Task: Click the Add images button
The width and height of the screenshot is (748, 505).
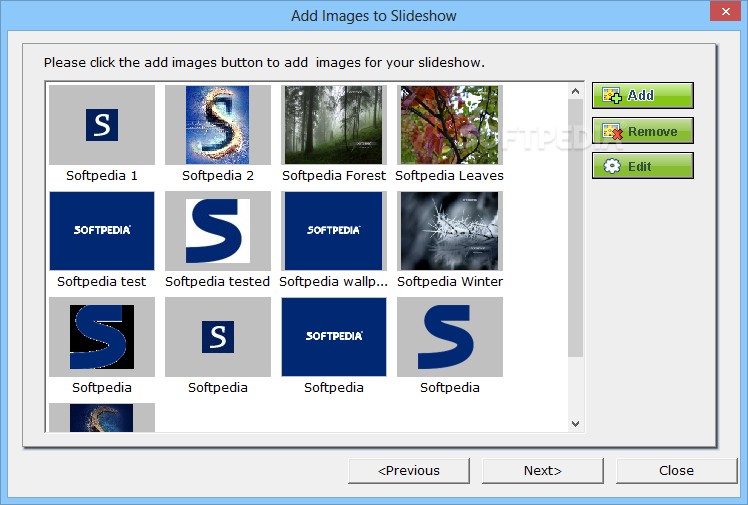Action: coord(643,95)
